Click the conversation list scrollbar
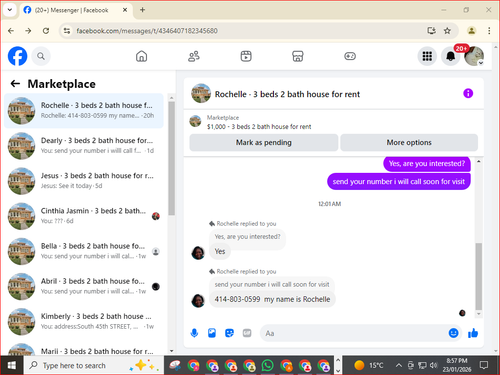This screenshot has width=500, height=375. click(x=171, y=158)
